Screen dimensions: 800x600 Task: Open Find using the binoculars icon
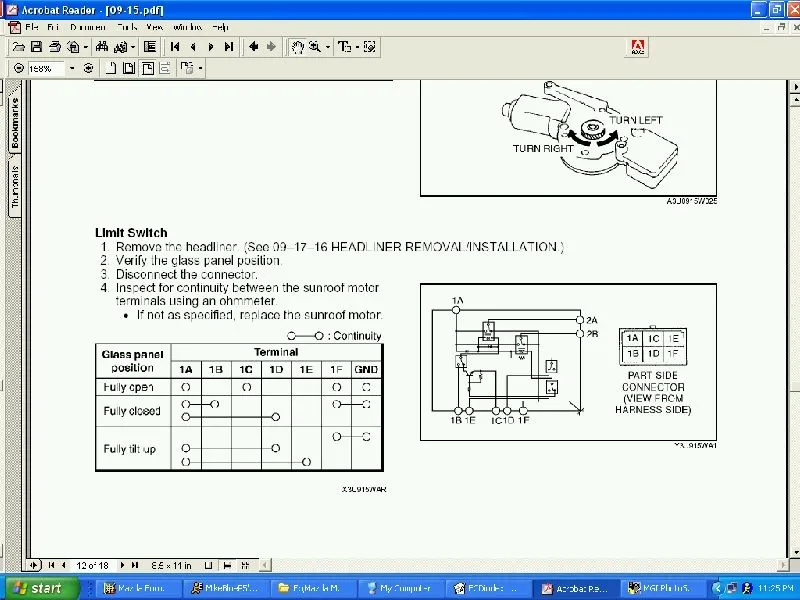(100, 46)
